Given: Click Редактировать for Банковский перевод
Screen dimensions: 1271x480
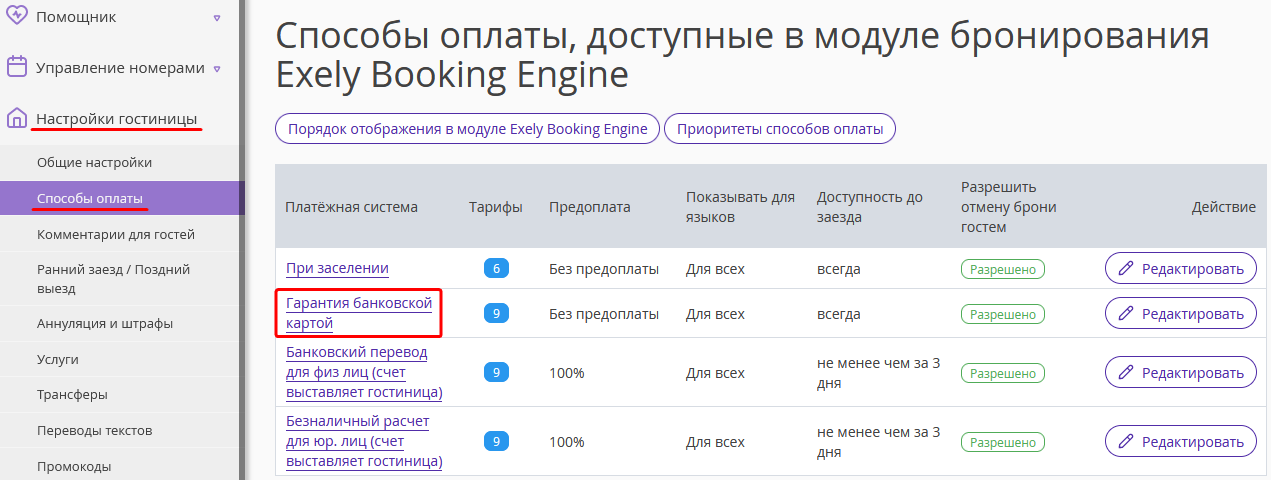Looking at the screenshot, I should [x=1180, y=372].
